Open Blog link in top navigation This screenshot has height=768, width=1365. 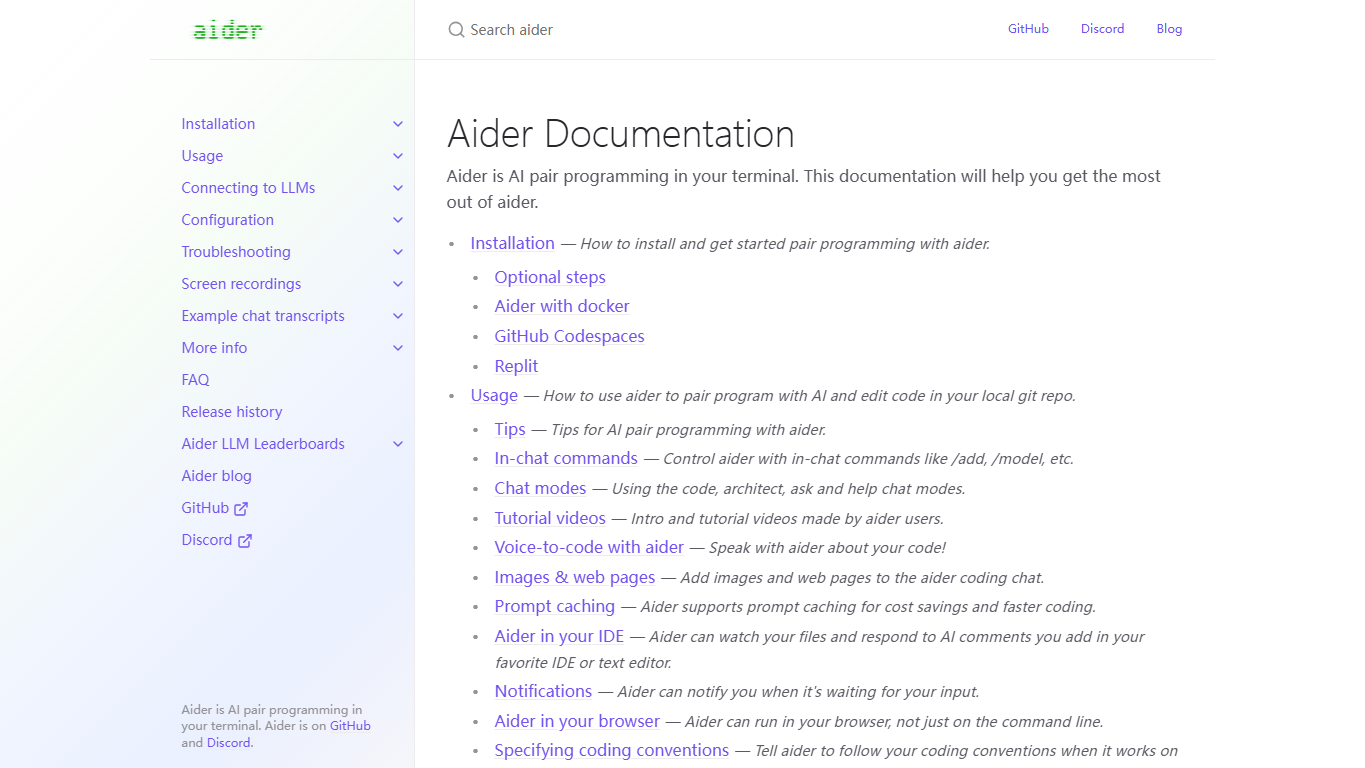(x=1169, y=29)
